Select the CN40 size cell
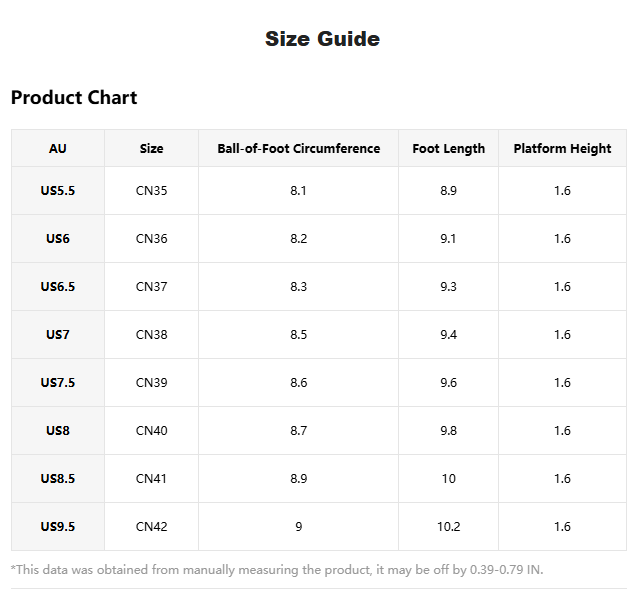 click(x=151, y=431)
